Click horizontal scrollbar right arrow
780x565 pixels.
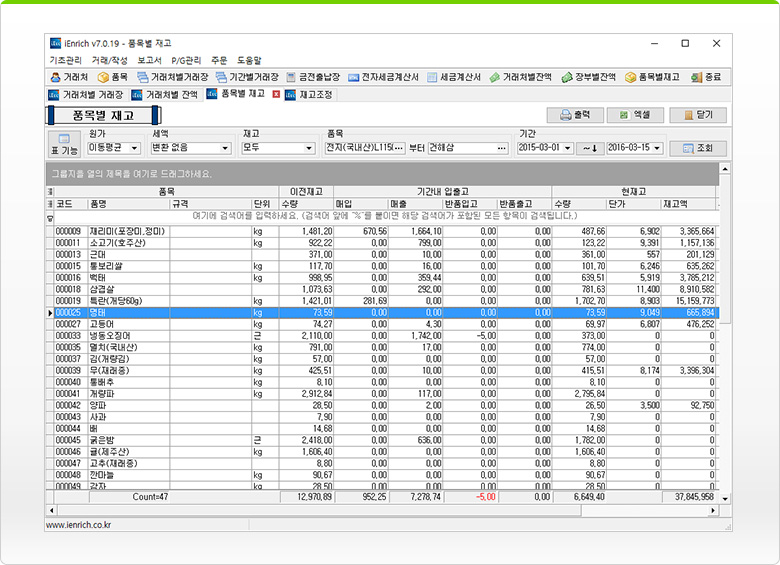click(713, 510)
